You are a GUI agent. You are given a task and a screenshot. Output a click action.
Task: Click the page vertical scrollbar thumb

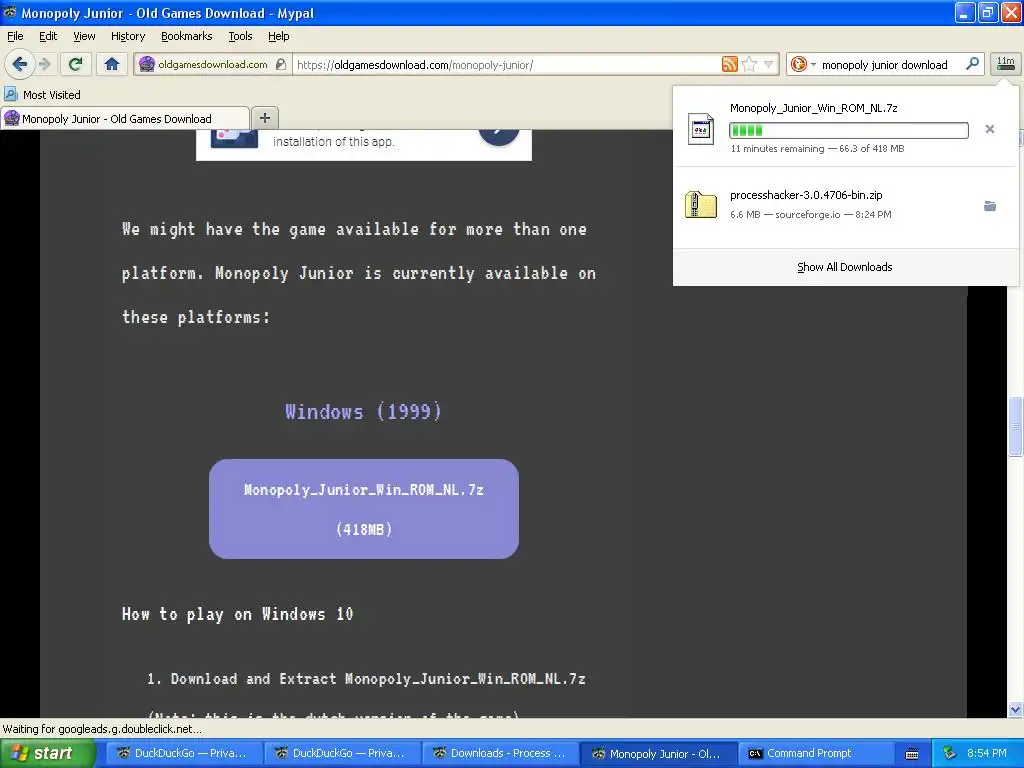click(x=1015, y=426)
